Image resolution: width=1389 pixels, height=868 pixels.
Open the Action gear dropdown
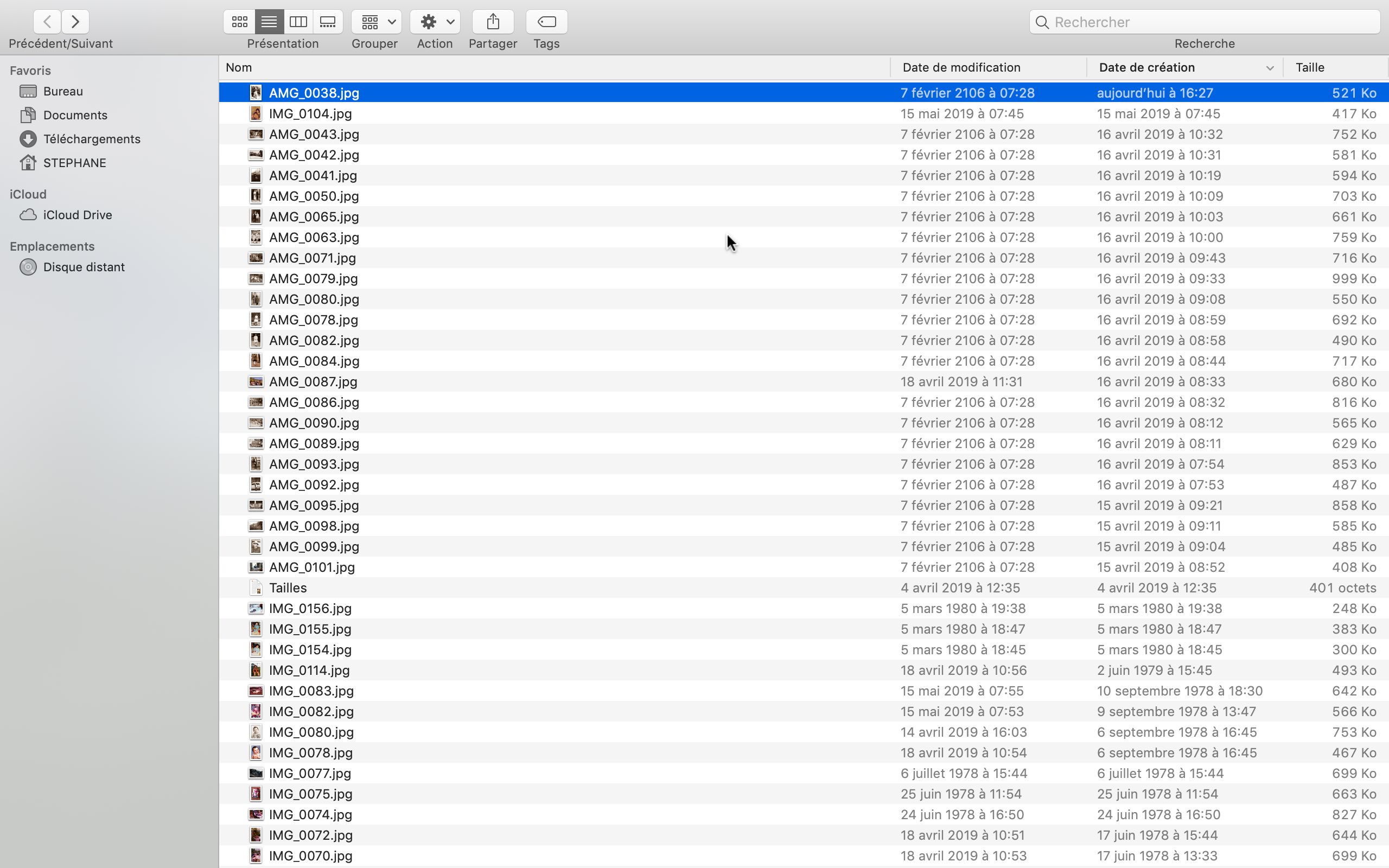point(435,22)
